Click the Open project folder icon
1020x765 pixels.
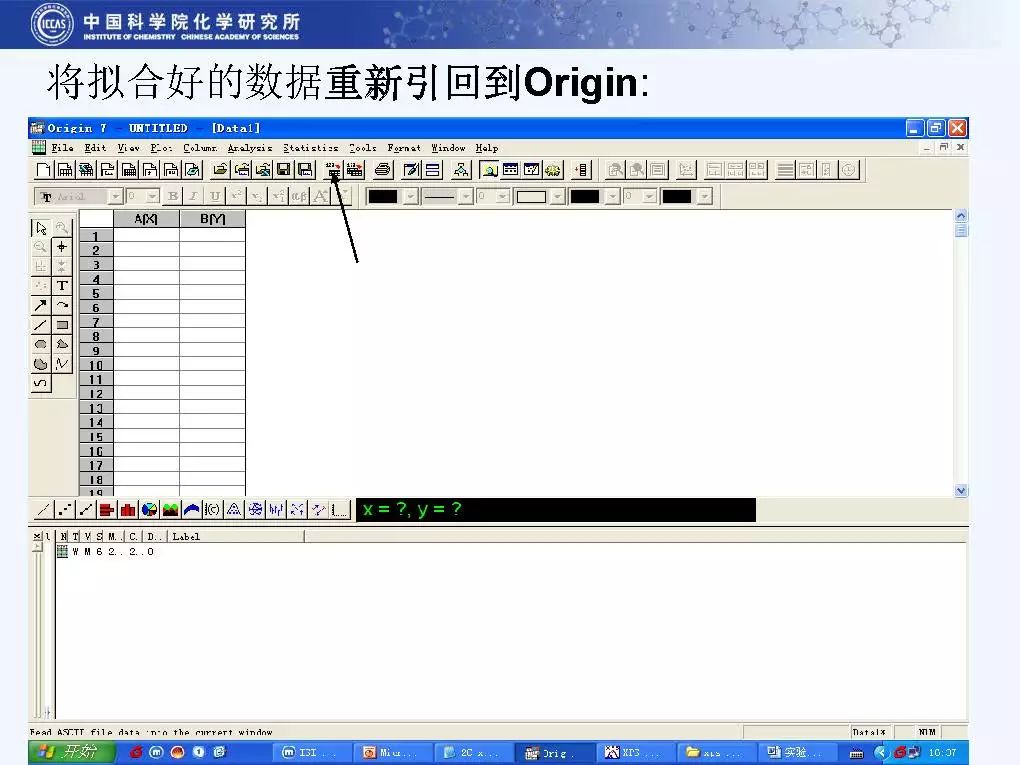pos(221,170)
